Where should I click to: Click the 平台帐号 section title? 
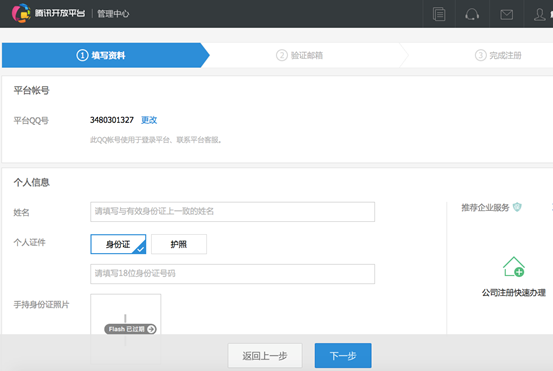pyautogui.click(x=31, y=90)
